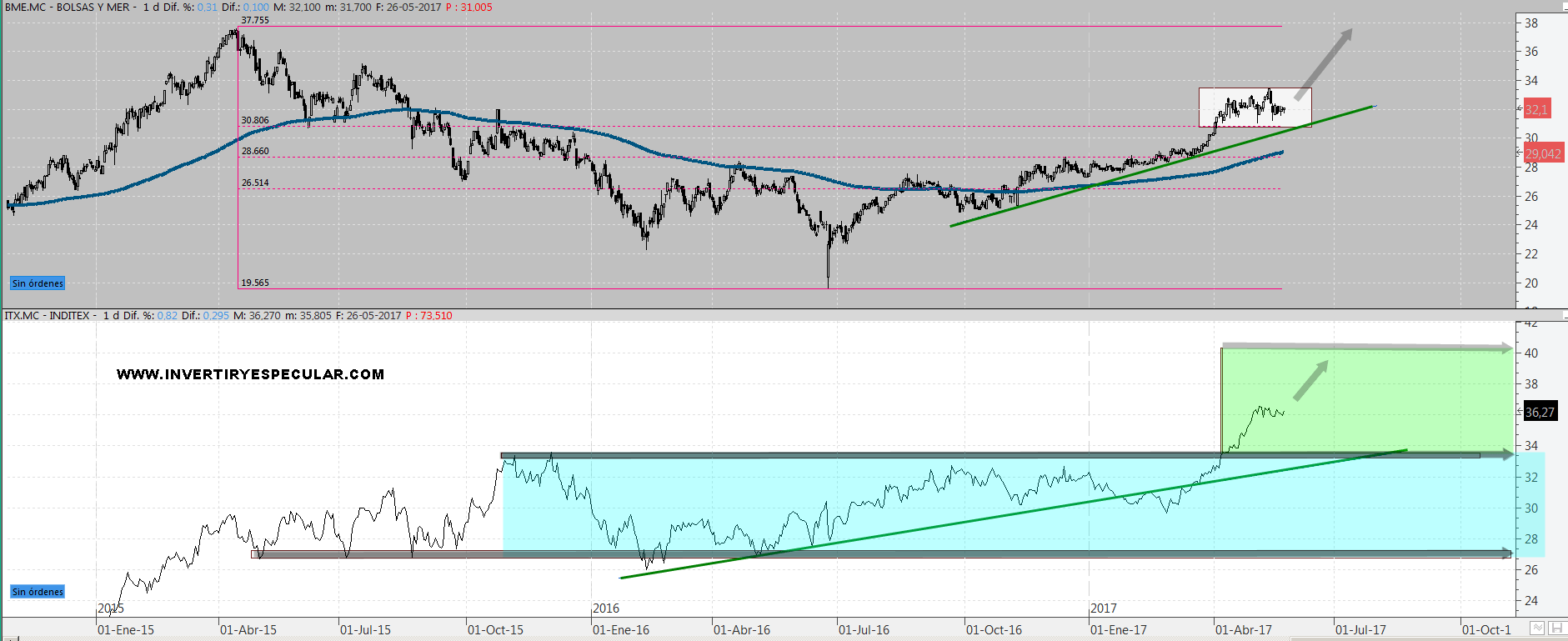Click the ITX.MC - INDITEX chart title

51,316
